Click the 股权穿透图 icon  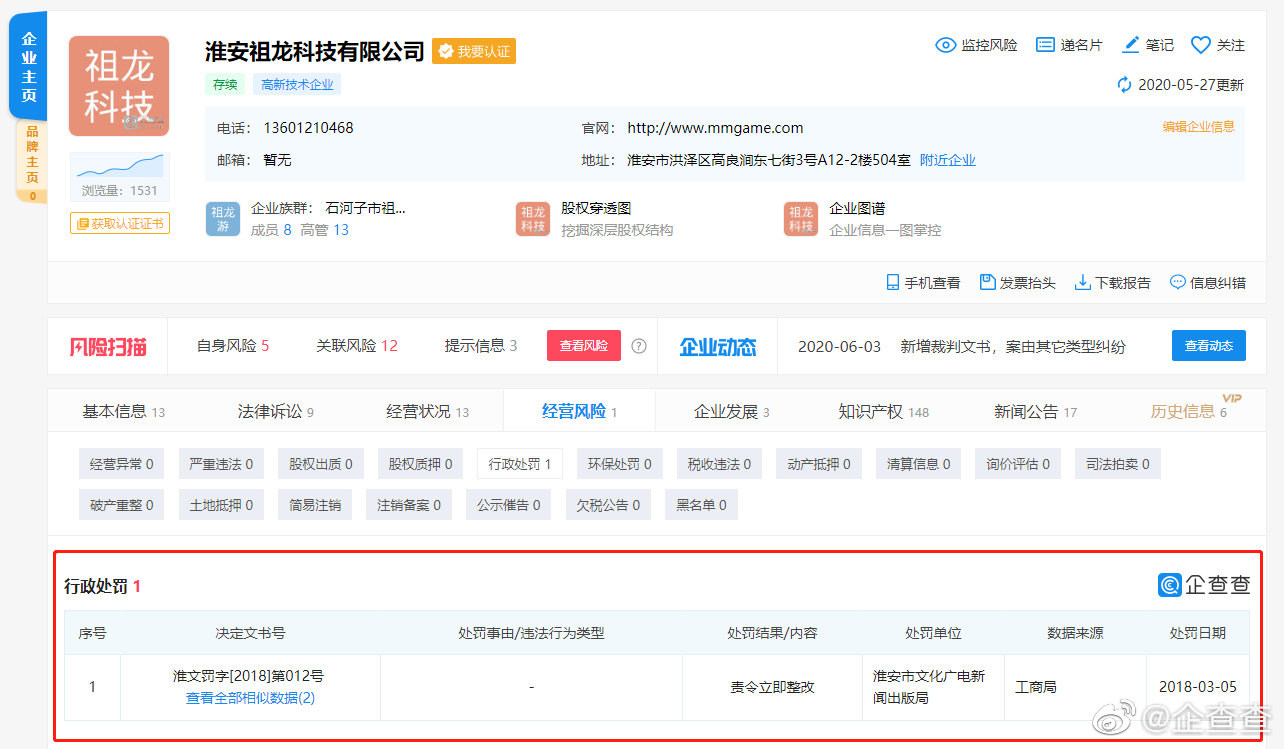533,219
